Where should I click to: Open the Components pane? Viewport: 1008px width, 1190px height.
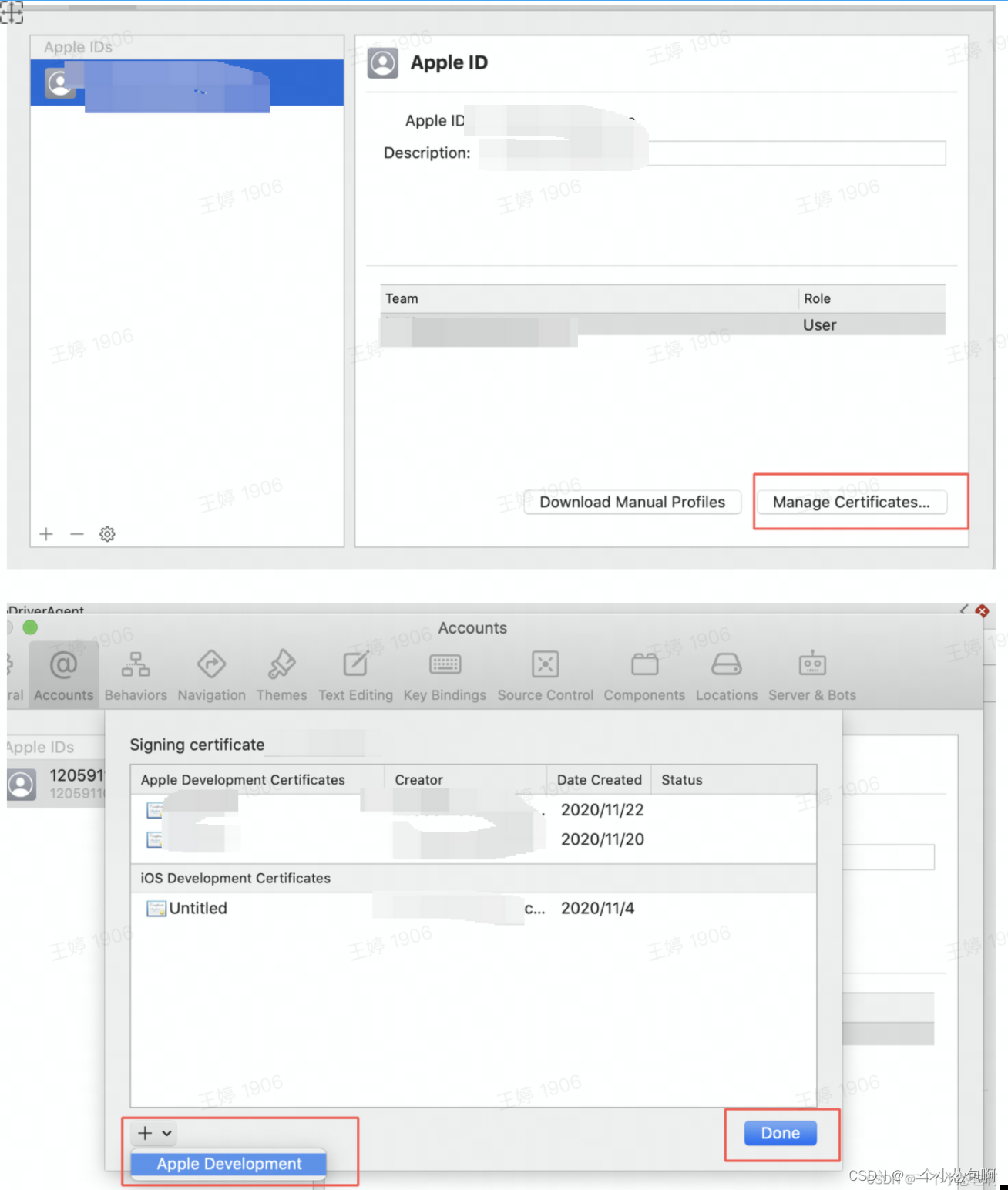click(644, 674)
